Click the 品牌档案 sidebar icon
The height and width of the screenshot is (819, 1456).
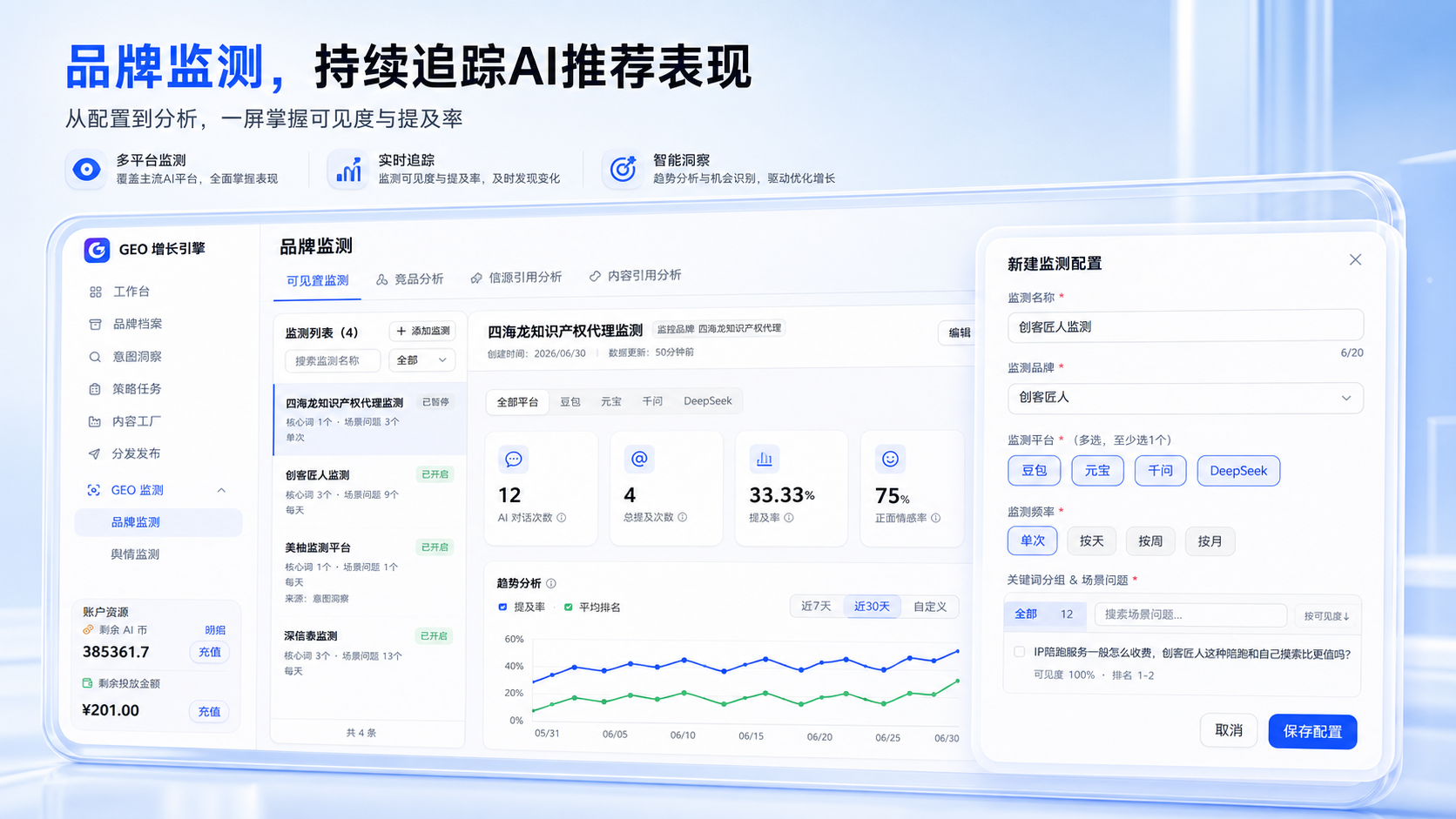pos(95,325)
